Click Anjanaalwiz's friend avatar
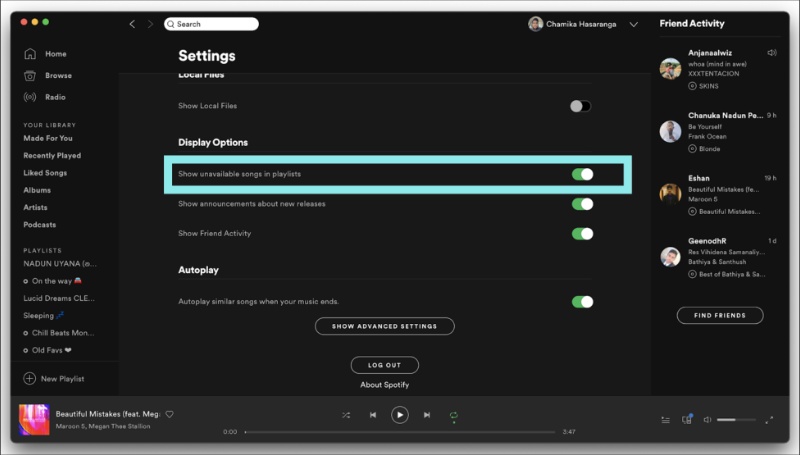800x455 pixels. (x=670, y=69)
